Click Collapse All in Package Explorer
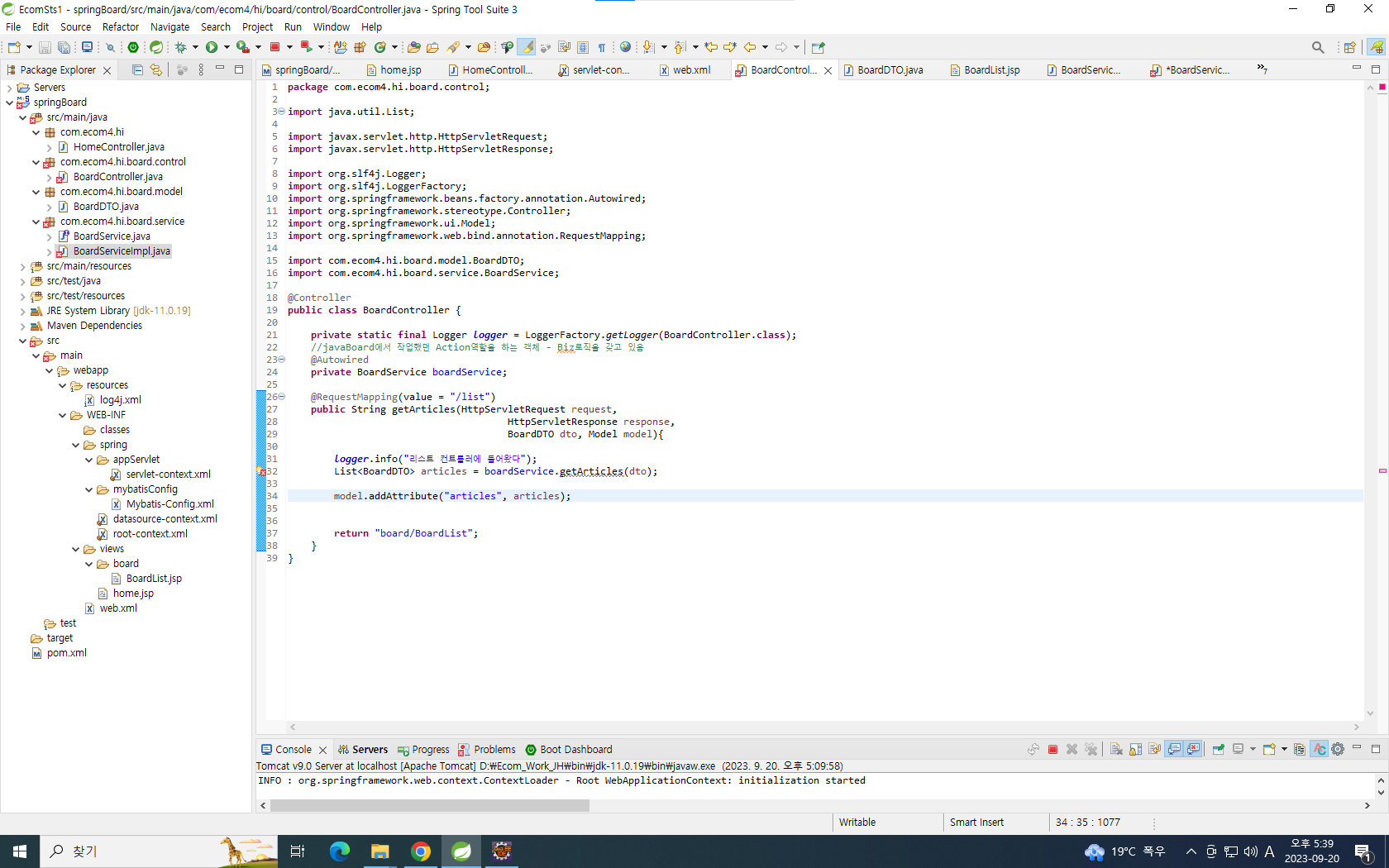The image size is (1389, 868). (137, 70)
